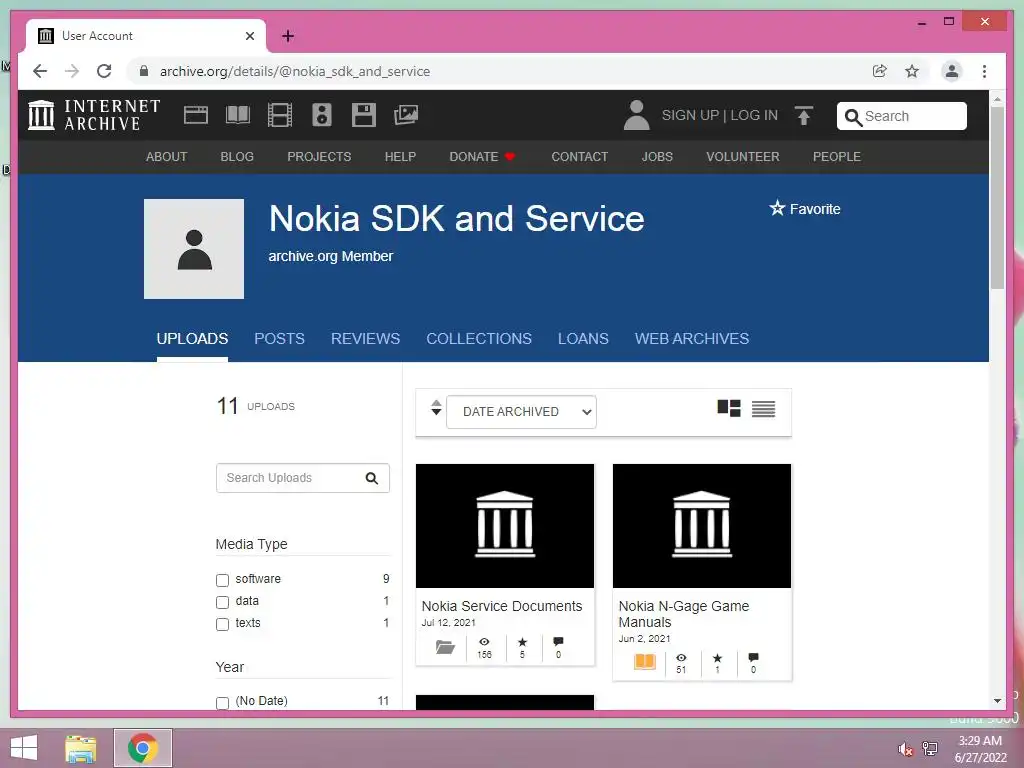Click the favorites star on Nokia Service Documents
The width and height of the screenshot is (1024, 768).
[522, 642]
